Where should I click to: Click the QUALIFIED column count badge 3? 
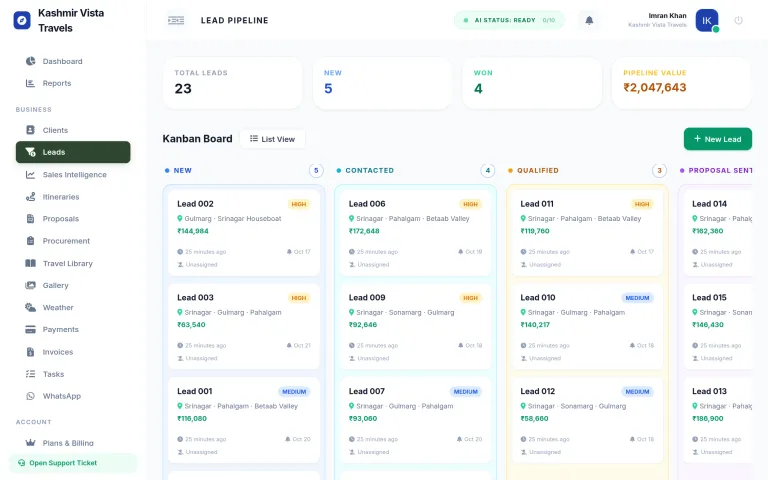pos(659,170)
